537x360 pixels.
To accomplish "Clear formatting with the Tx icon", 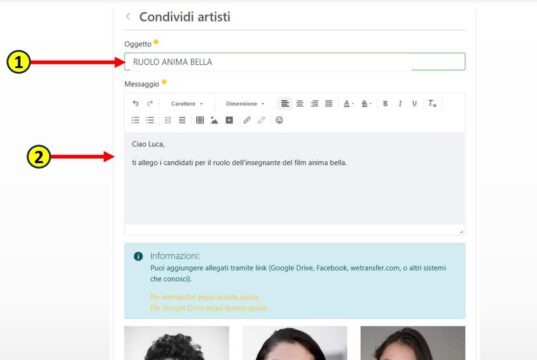I will (x=432, y=103).
